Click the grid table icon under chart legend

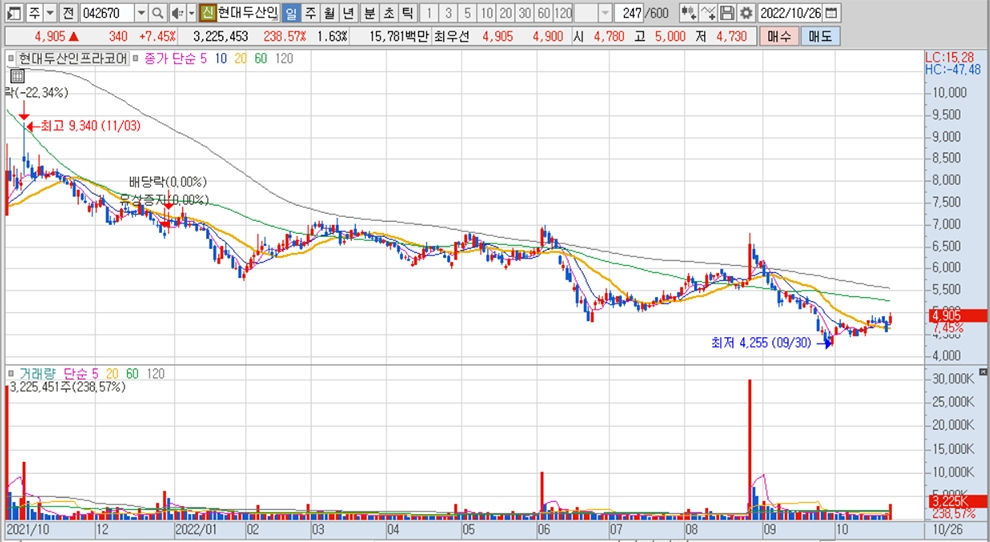(17, 76)
